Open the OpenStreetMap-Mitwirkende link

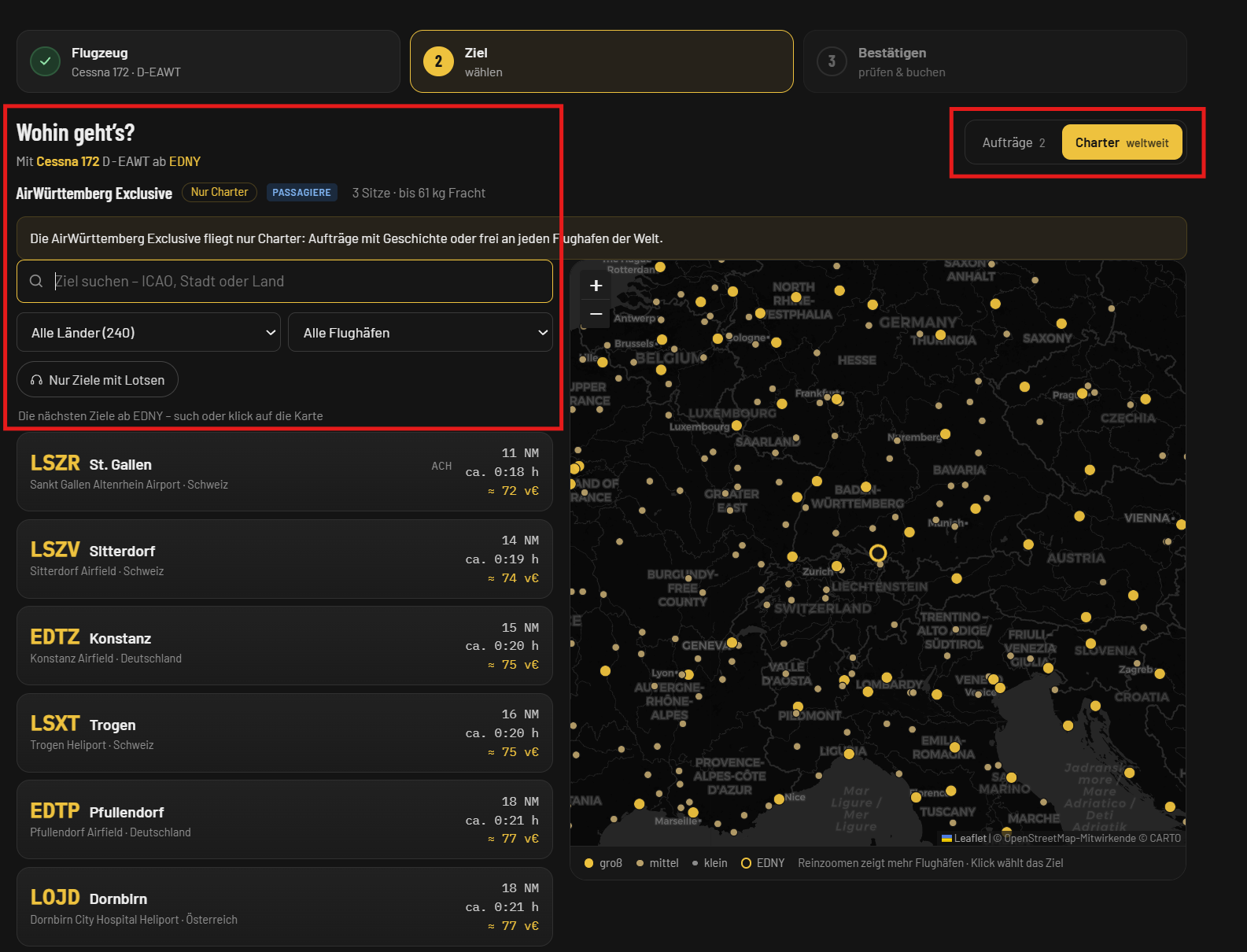[x=1070, y=838]
